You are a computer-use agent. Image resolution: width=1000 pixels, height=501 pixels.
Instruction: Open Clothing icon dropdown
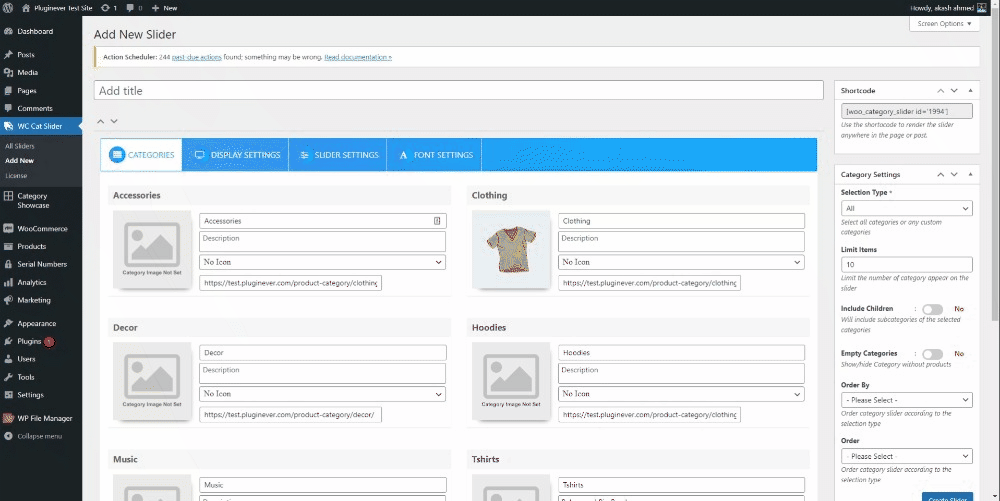click(x=681, y=262)
